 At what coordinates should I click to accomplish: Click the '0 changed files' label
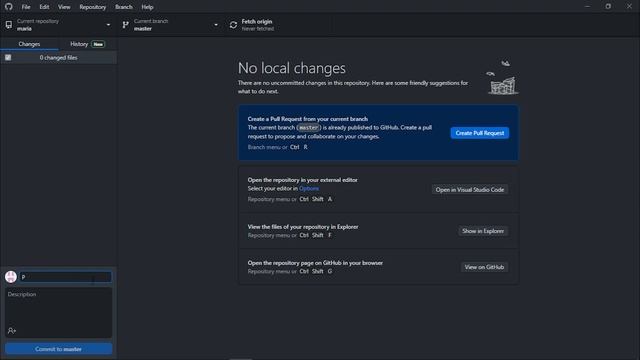coord(58,58)
